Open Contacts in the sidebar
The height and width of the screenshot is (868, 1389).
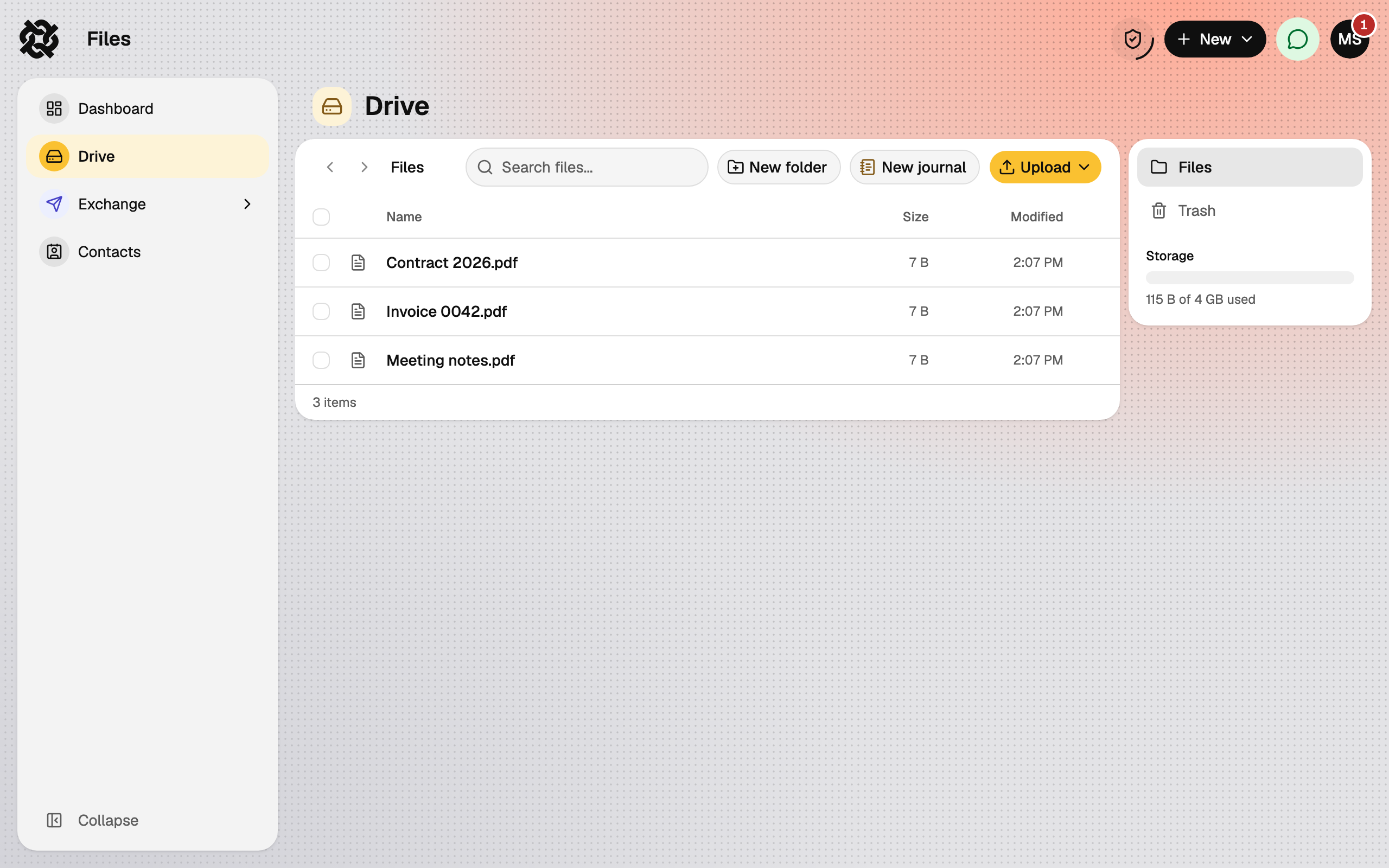(148, 251)
